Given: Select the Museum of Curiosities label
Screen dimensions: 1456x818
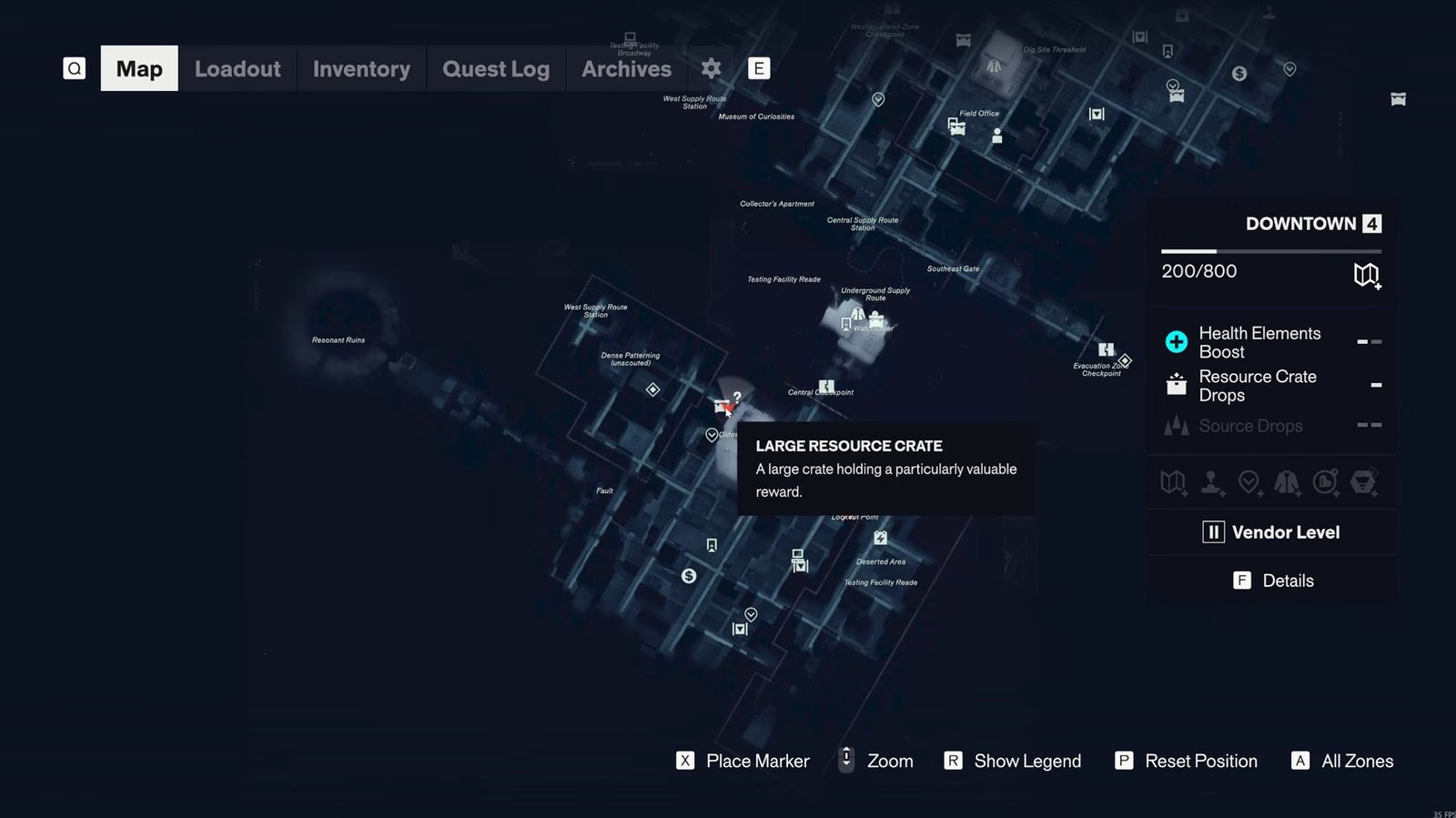Looking at the screenshot, I should pyautogui.click(x=756, y=116).
